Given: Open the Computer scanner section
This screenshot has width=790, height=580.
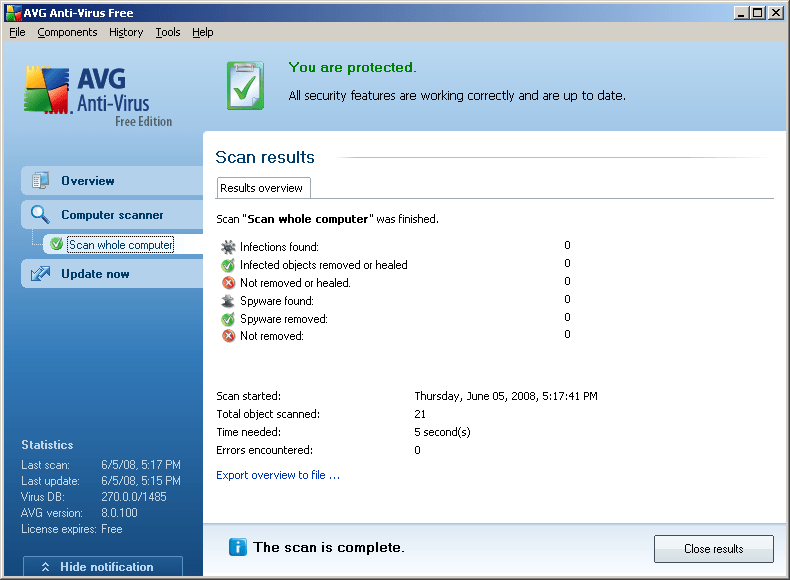Looking at the screenshot, I should tap(112, 215).
